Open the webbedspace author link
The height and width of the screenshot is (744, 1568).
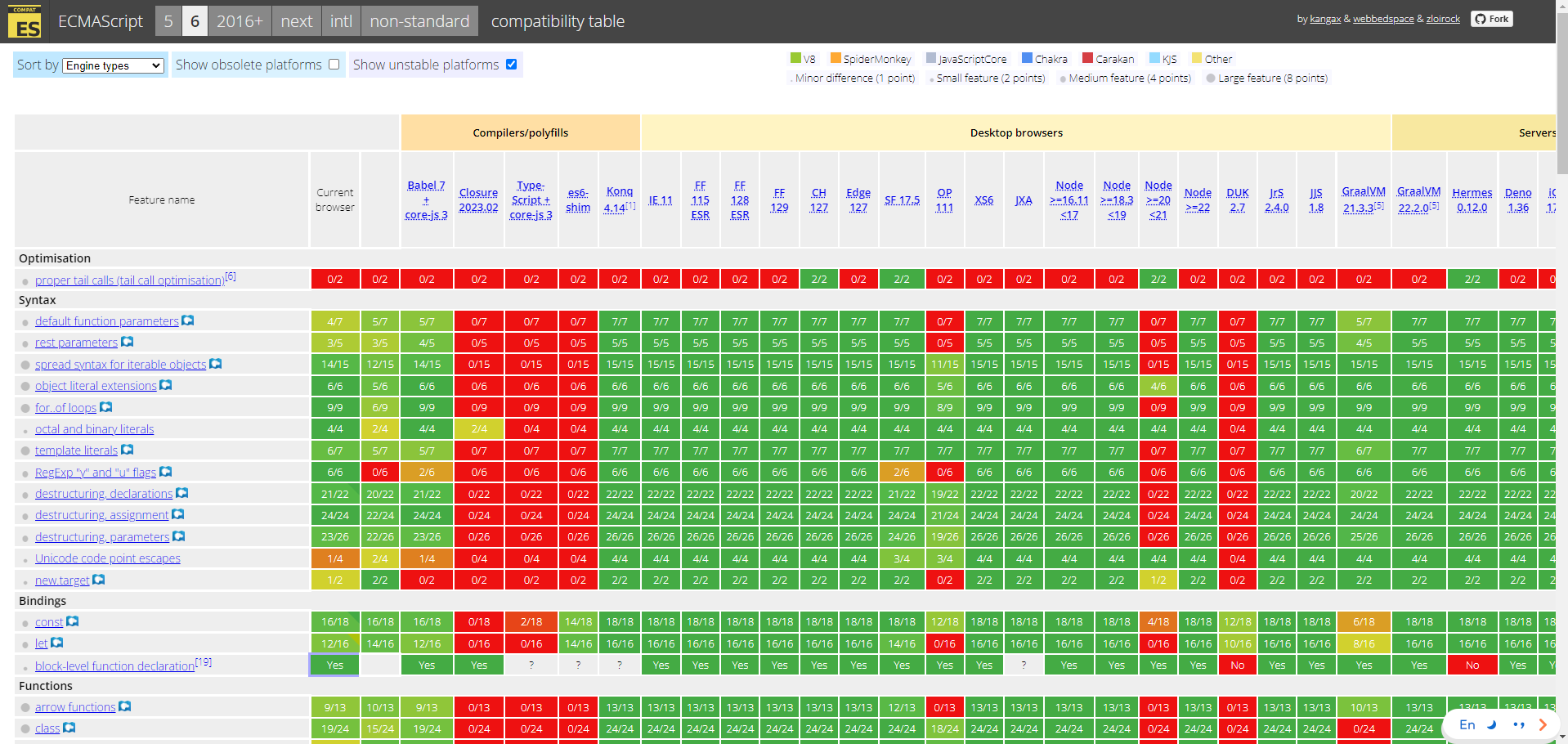[x=1383, y=19]
